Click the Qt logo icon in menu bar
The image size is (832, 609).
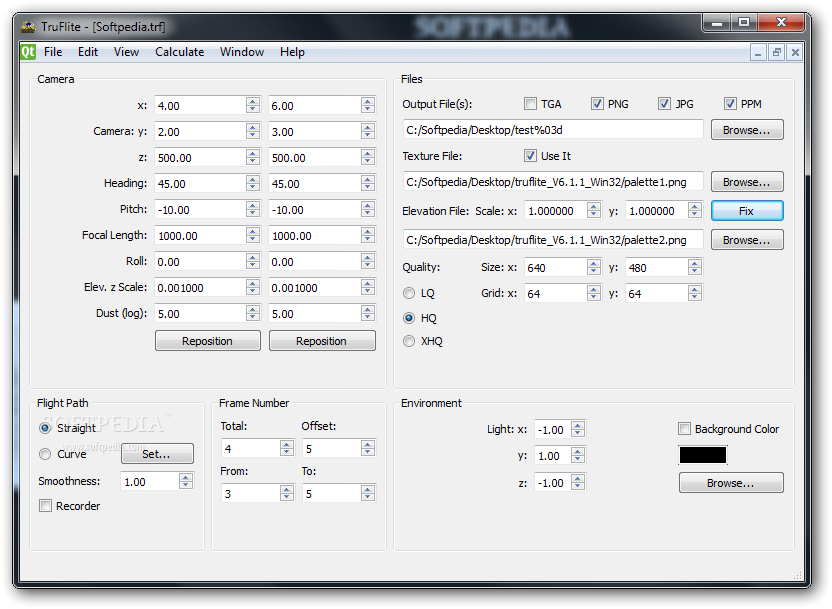28,52
